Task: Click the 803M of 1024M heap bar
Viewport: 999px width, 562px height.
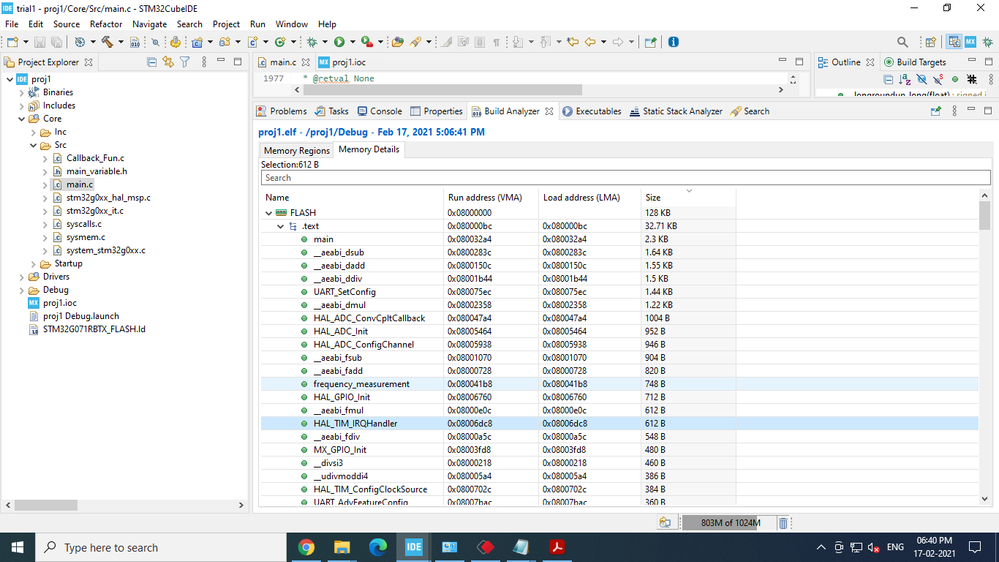Action: coord(728,522)
